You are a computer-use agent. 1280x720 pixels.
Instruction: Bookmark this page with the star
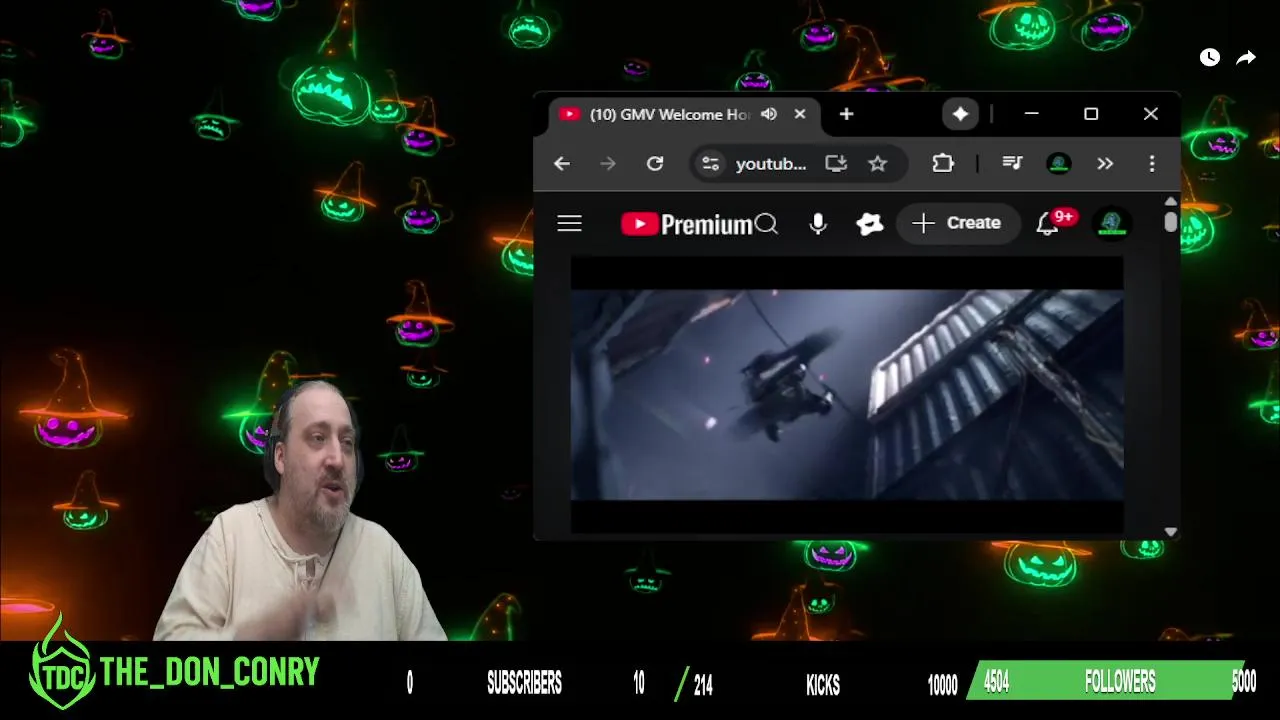(x=877, y=163)
